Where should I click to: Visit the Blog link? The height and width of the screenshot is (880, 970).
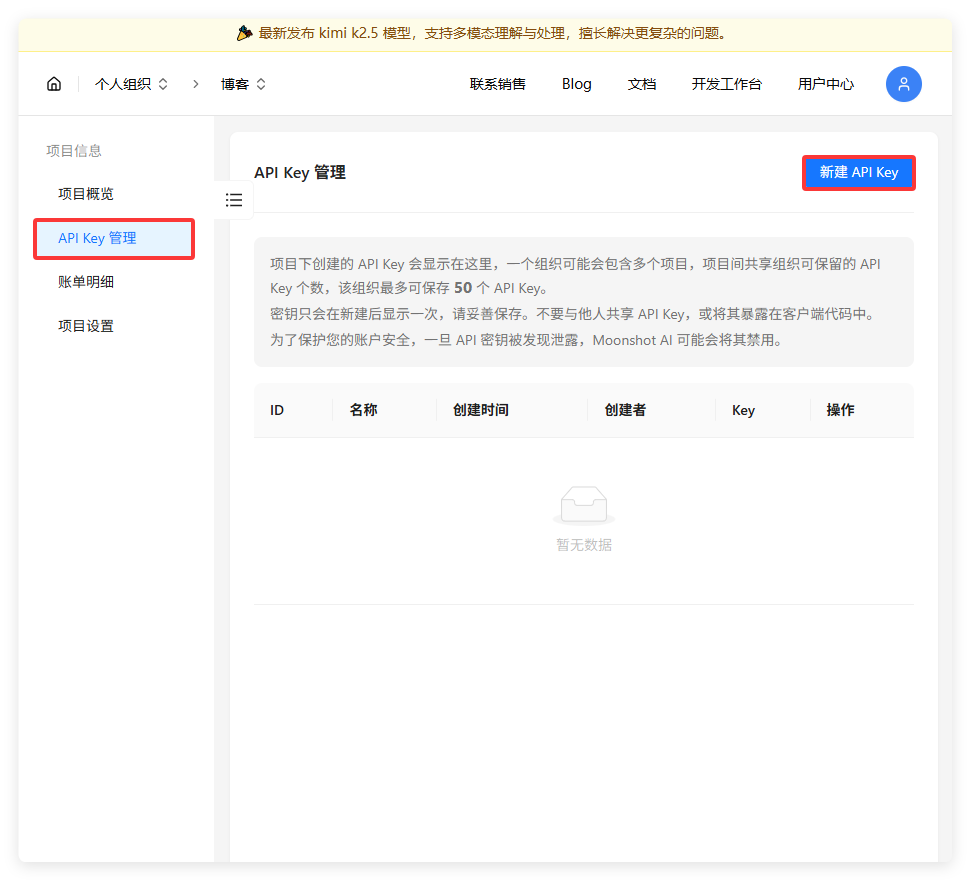(577, 84)
